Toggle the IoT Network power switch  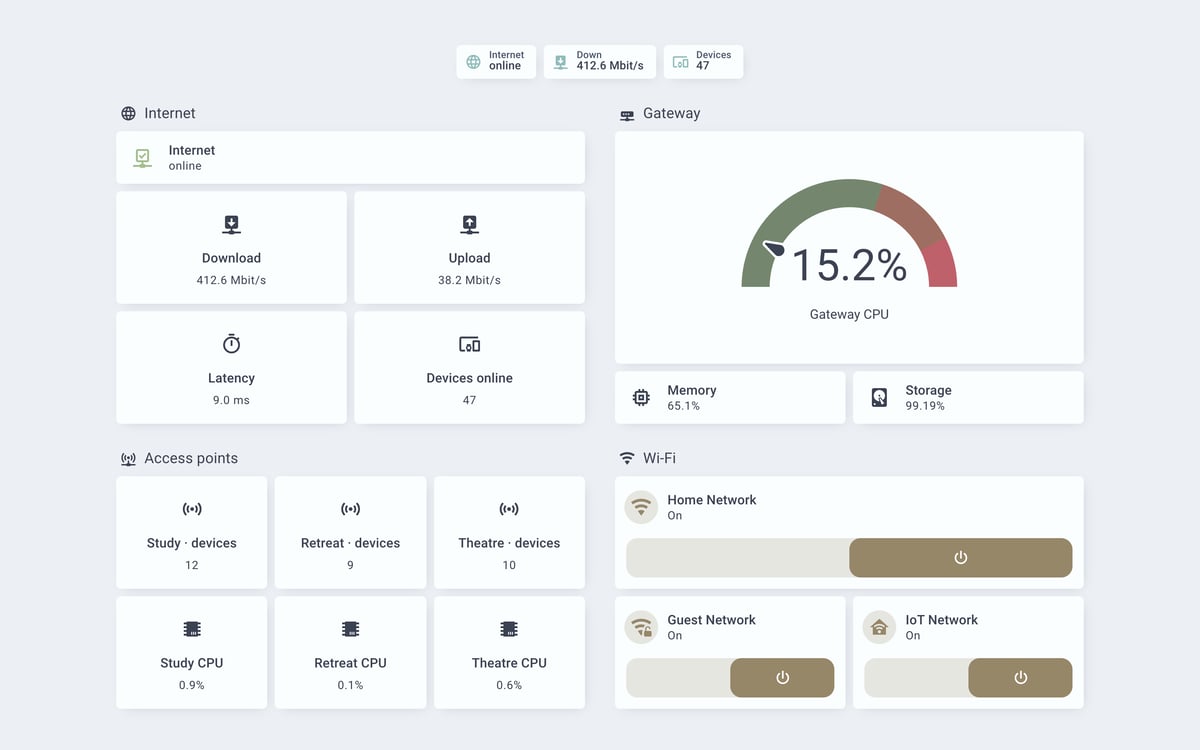pos(968,678)
